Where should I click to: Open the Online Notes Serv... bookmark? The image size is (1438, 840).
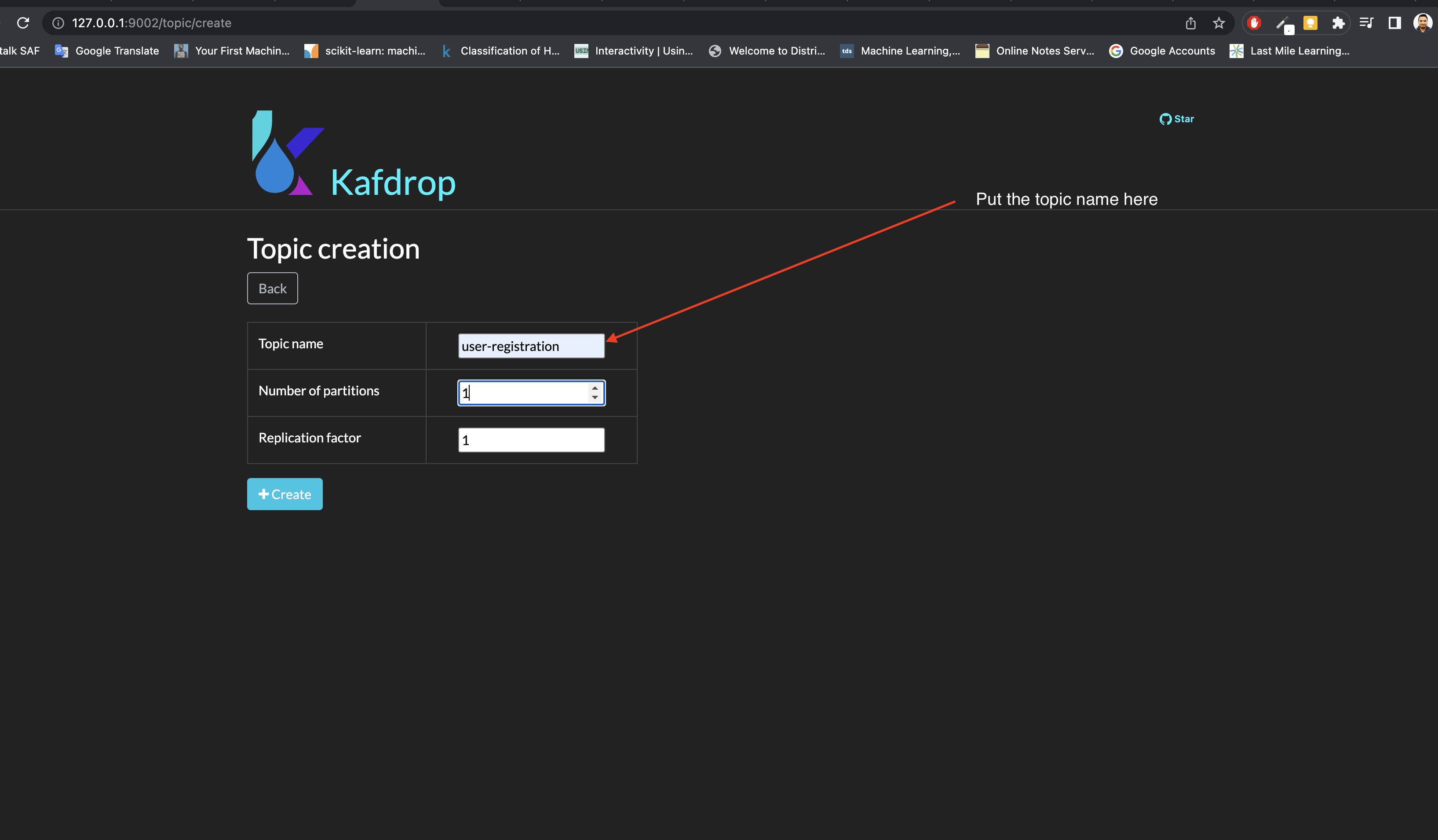[1035, 51]
